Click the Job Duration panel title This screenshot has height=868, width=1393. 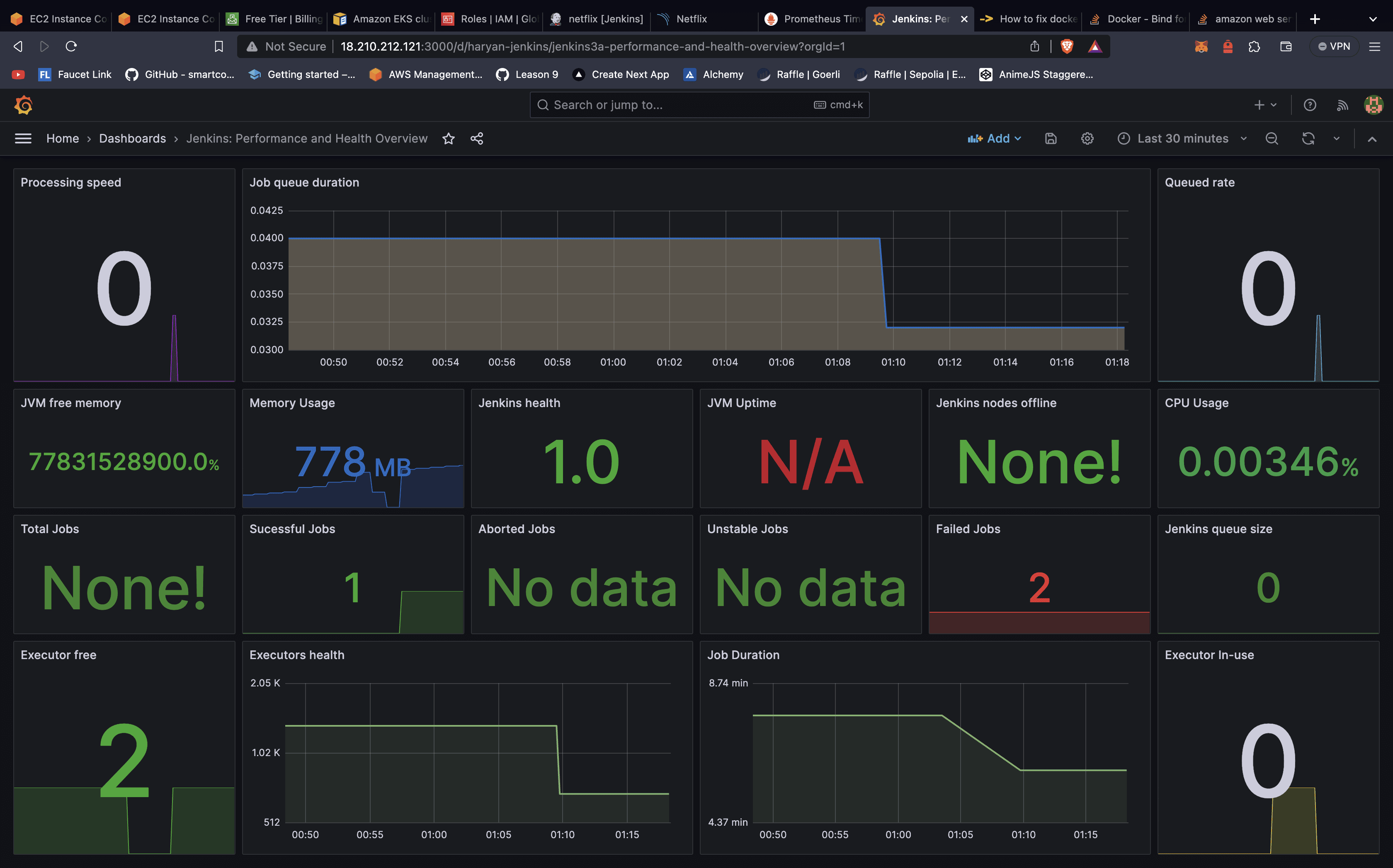coord(743,655)
